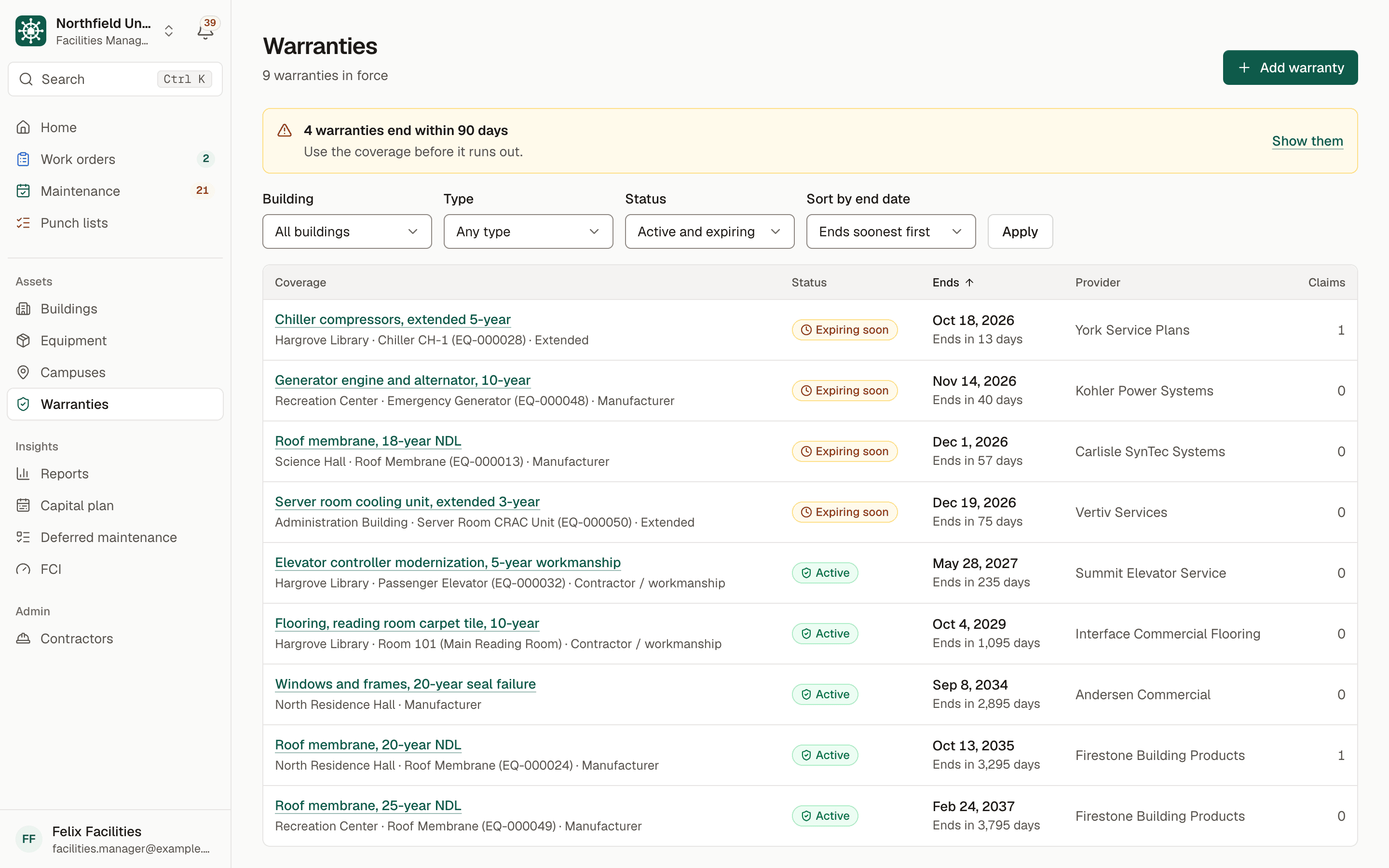Open the Ends soonest first sort dropdown

pos(891,231)
